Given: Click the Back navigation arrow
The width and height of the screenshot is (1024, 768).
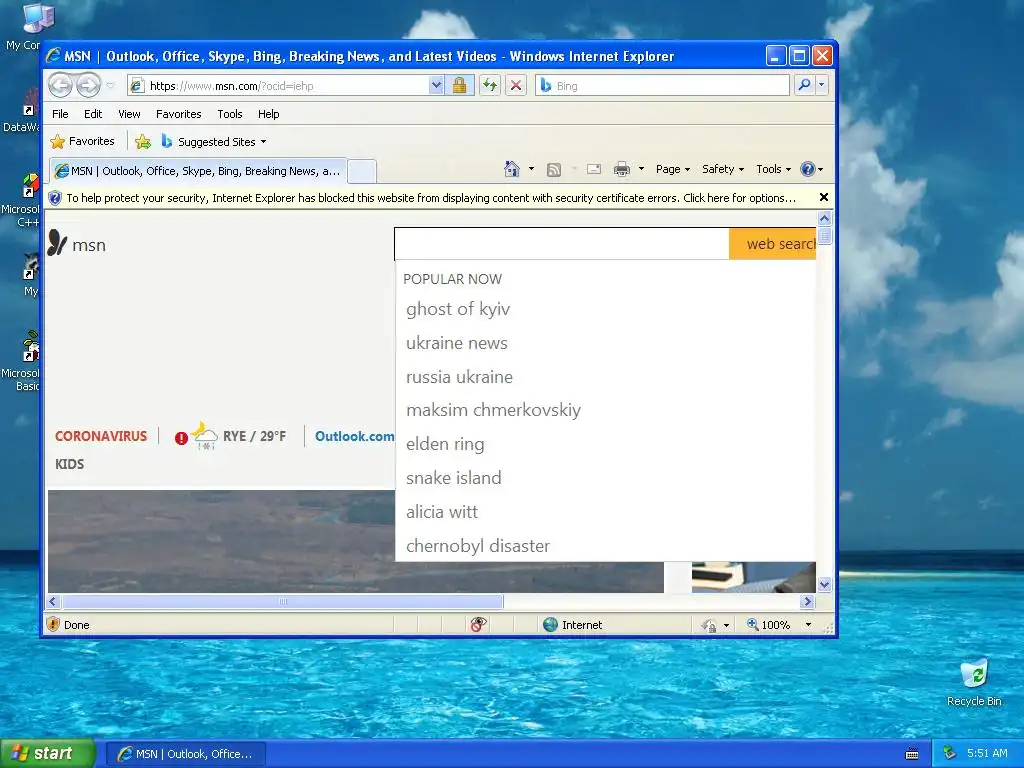Looking at the screenshot, I should [x=61, y=85].
